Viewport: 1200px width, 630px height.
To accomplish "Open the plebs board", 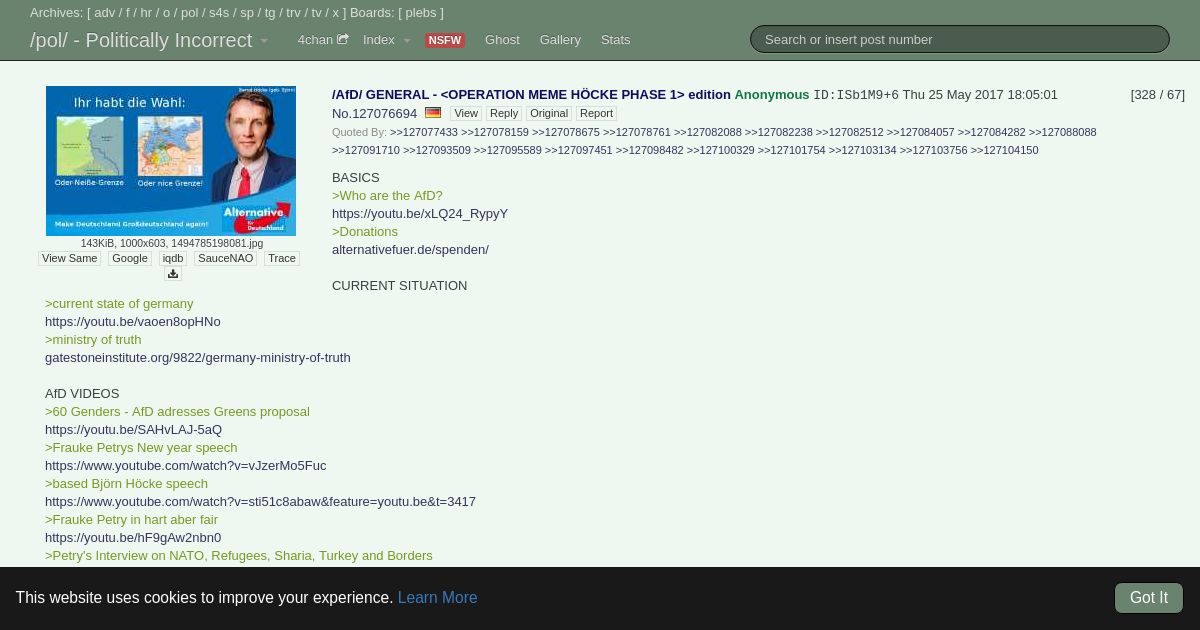I will pyautogui.click(x=421, y=13).
